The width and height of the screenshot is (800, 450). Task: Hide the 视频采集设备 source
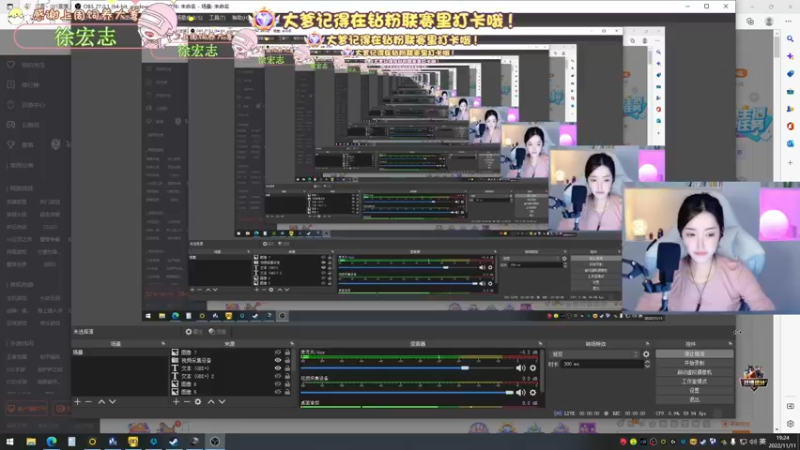pyautogui.click(x=278, y=360)
